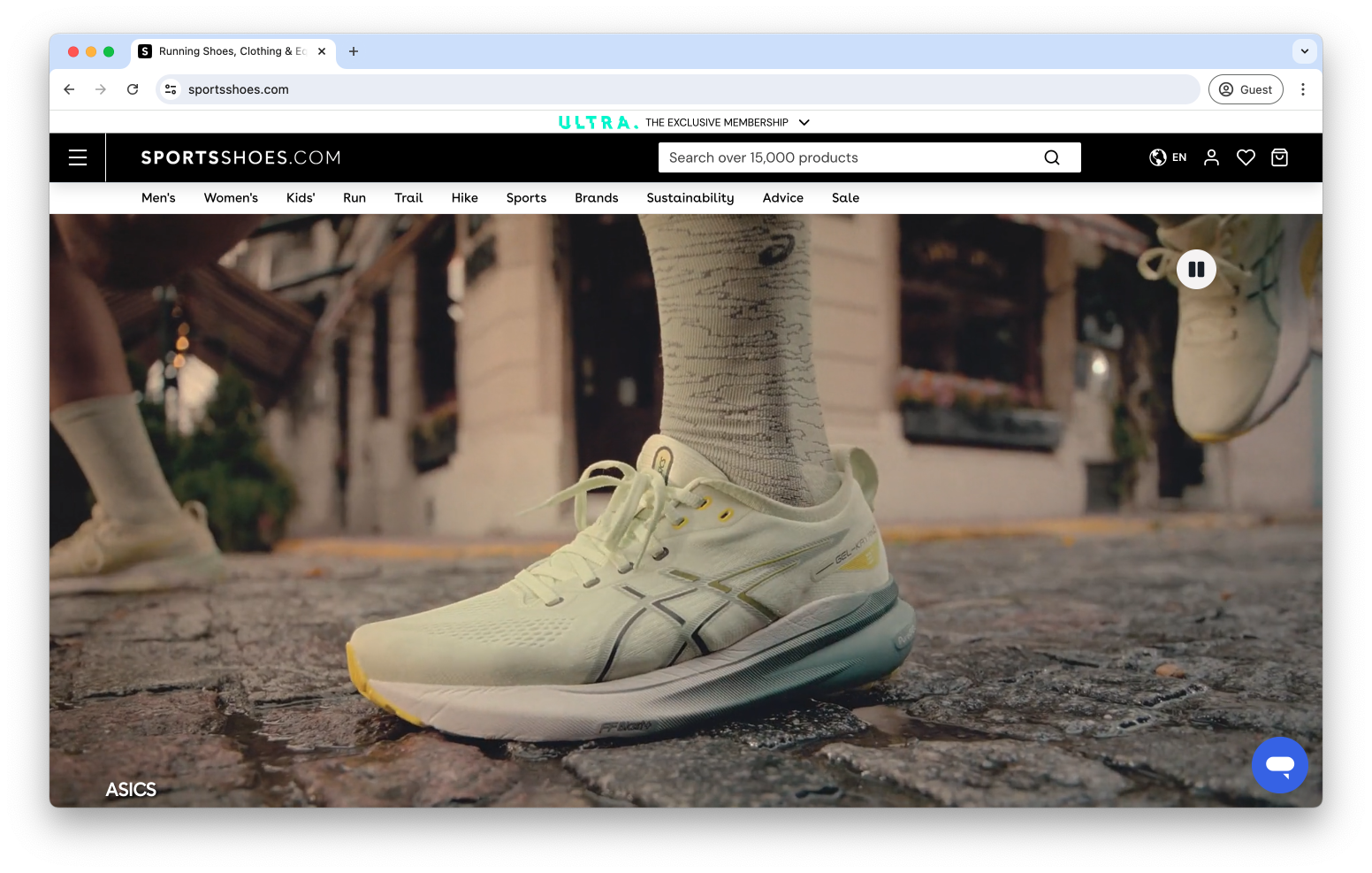Pause the hero video
Viewport: 1372px width, 873px height.
1196,269
